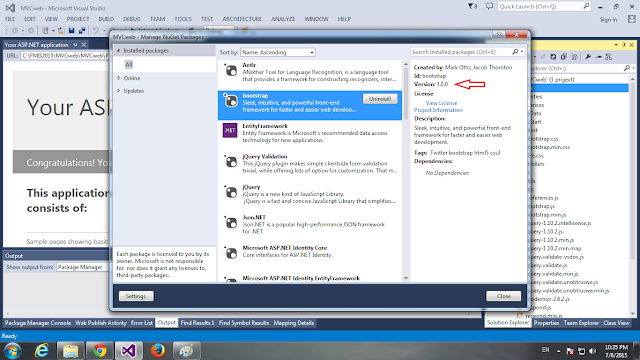Viewport: 640px width, 360px height.
Task: Open Google Chrome from the taskbar
Action: point(100,351)
